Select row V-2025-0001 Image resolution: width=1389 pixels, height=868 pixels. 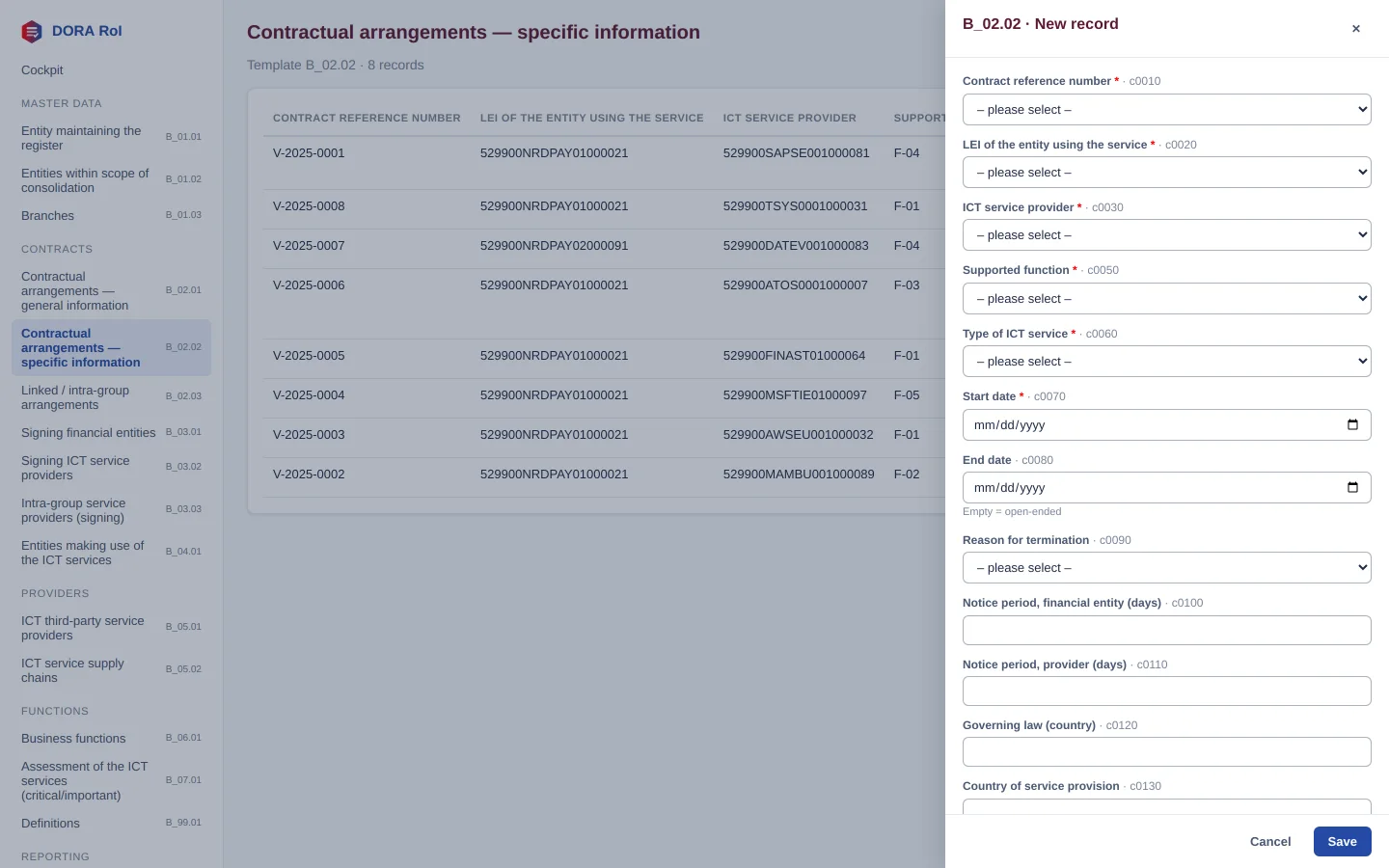(604, 162)
